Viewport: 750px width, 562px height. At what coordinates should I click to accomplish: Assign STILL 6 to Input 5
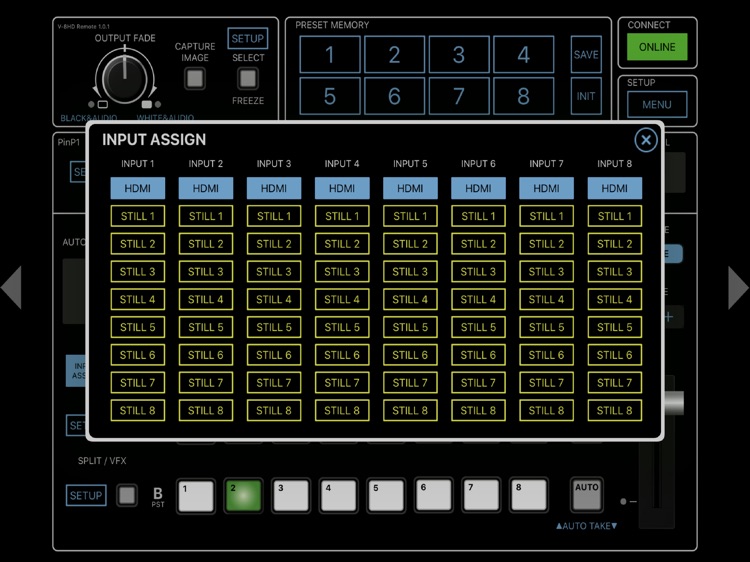410,355
